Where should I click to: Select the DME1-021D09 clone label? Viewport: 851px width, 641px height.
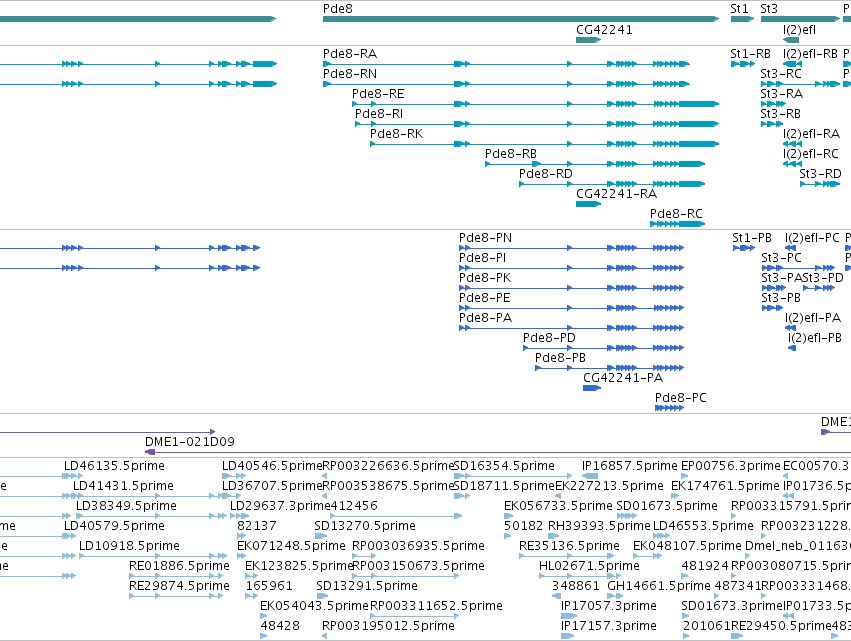[190, 442]
